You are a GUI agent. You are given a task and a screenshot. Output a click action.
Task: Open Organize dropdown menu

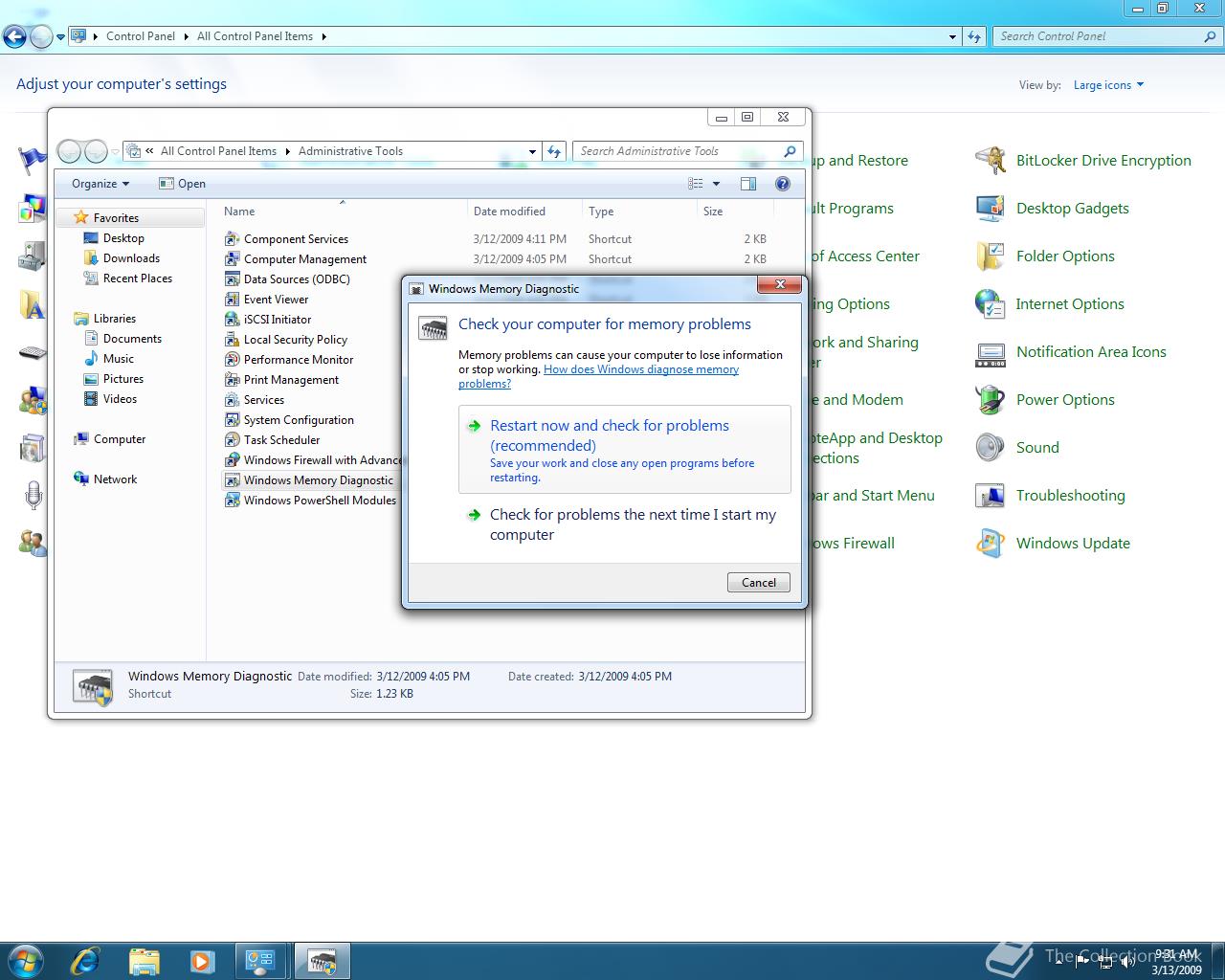pyautogui.click(x=100, y=184)
